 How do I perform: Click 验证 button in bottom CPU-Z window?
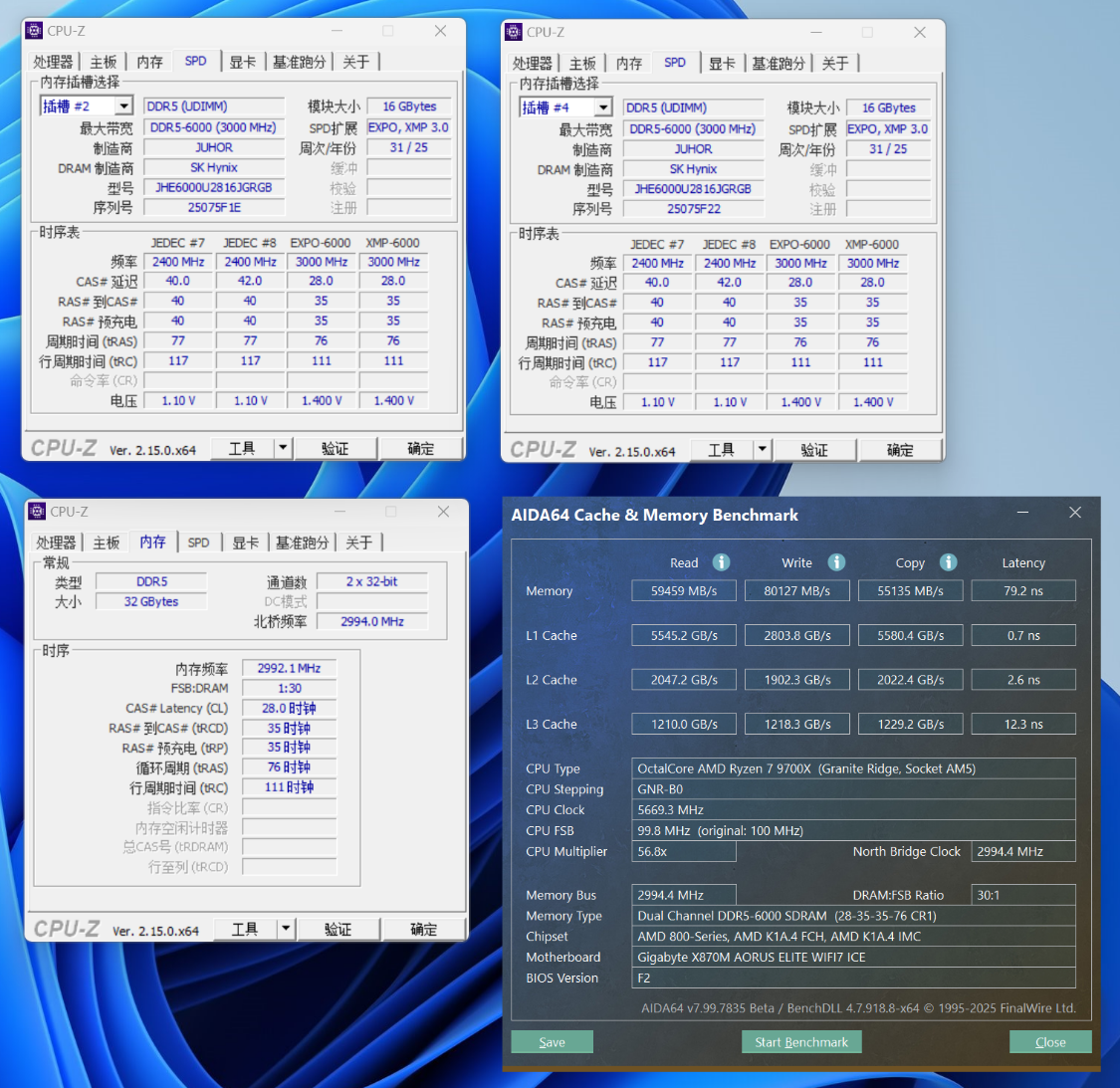(337, 928)
